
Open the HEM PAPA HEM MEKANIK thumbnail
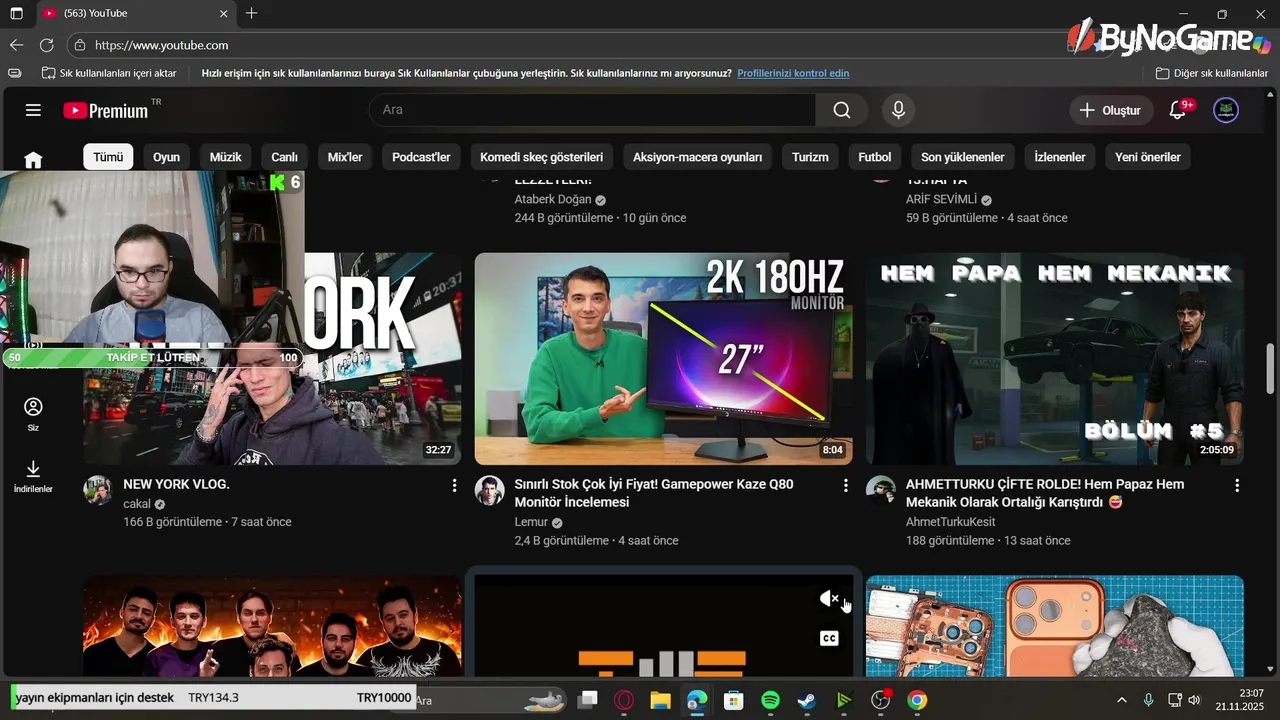1055,359
